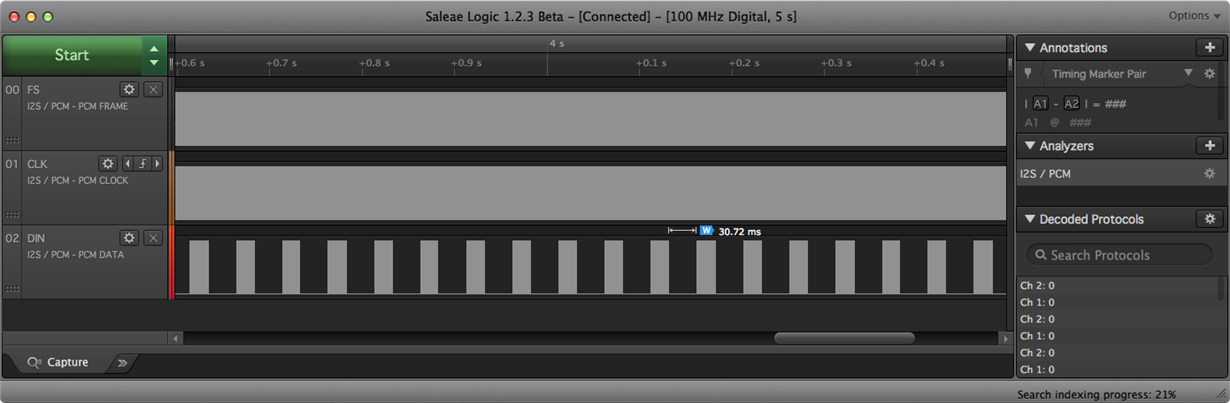This screenshot has height=403, width=1230.
Task: Start a new logic capture
Action: coord(72,55)
